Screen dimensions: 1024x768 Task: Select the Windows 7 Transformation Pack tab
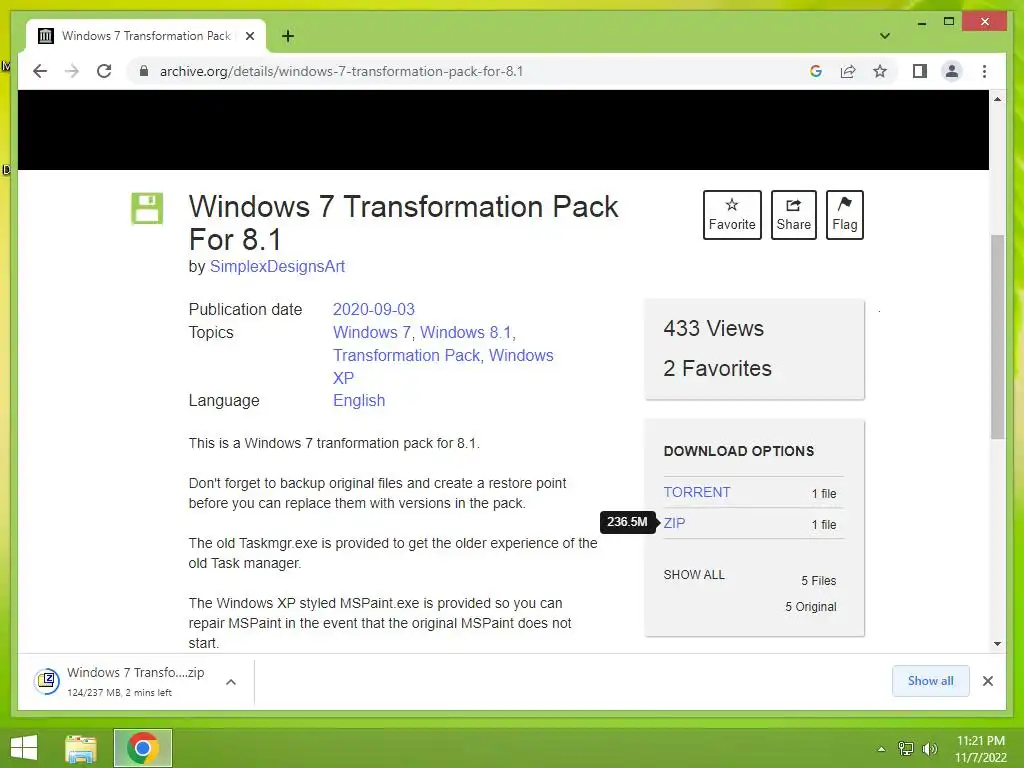click(146, 36)
